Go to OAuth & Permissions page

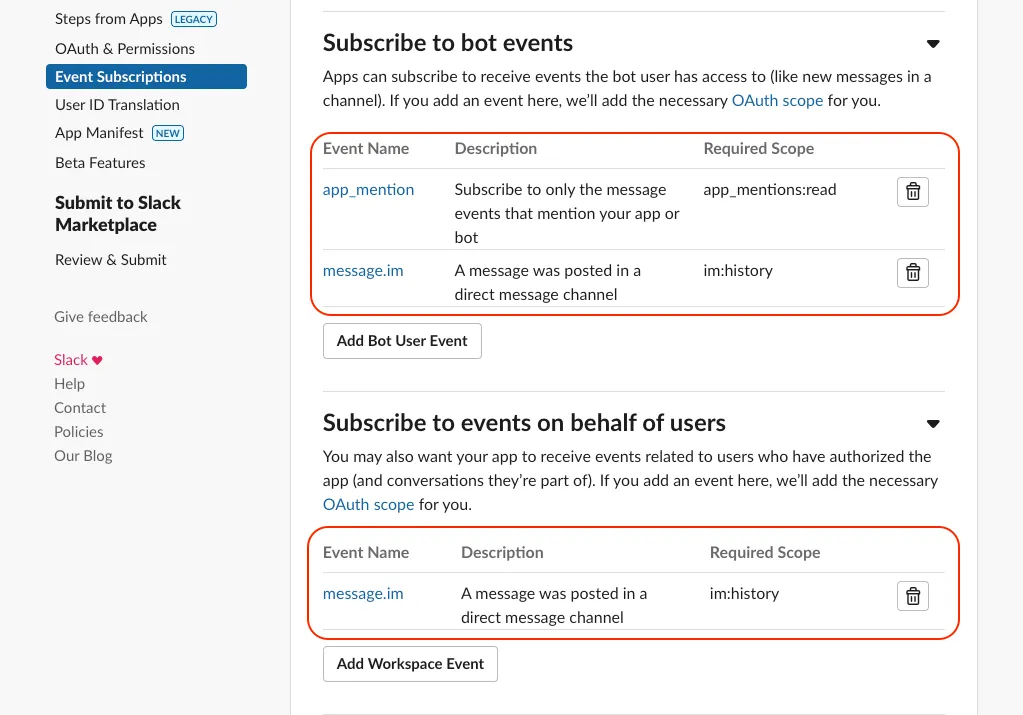(x=125, y=49)
